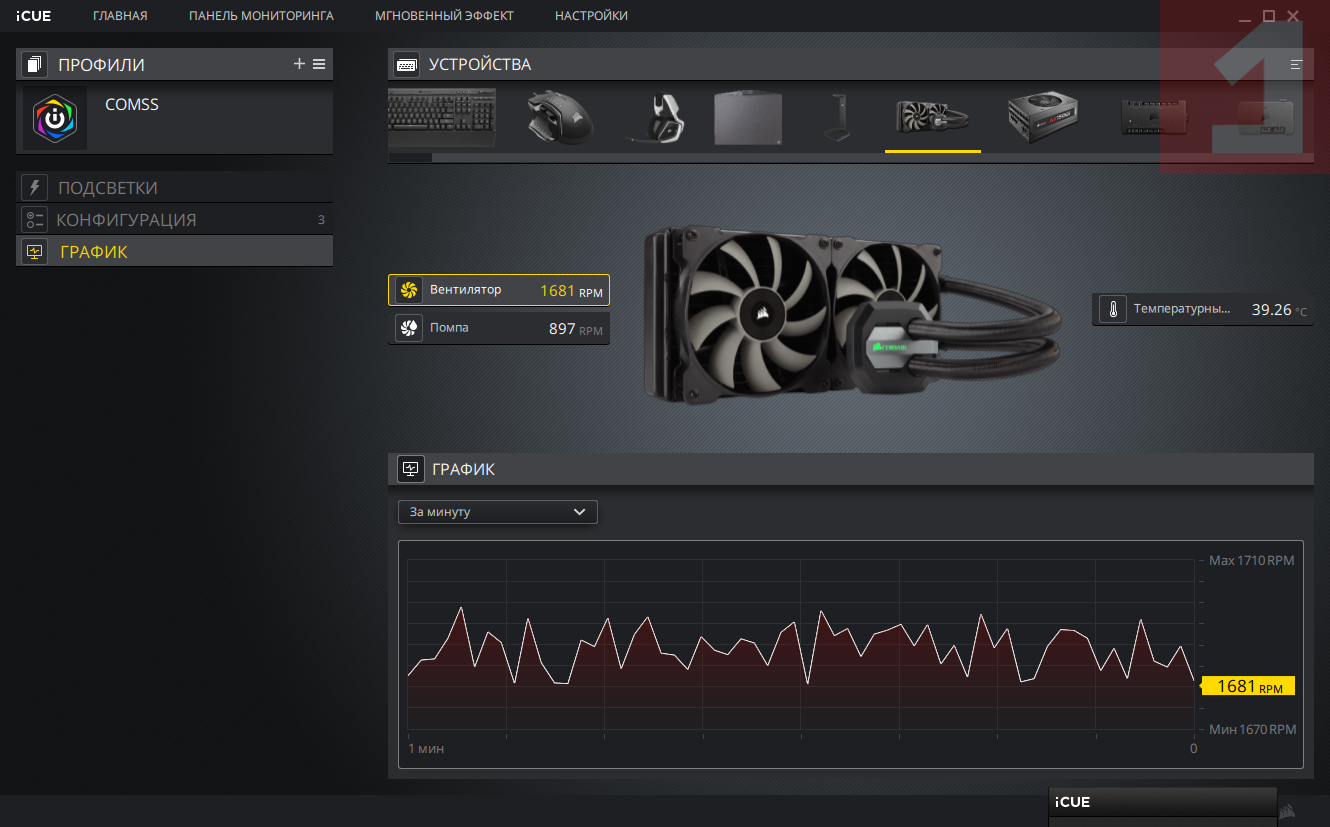The height and width of the screenshot is (827, 1330).
Task: Click the ПОДСВЕТКИ lightning bolt icon
Action: pyautogui.click(x=35, y=187)
